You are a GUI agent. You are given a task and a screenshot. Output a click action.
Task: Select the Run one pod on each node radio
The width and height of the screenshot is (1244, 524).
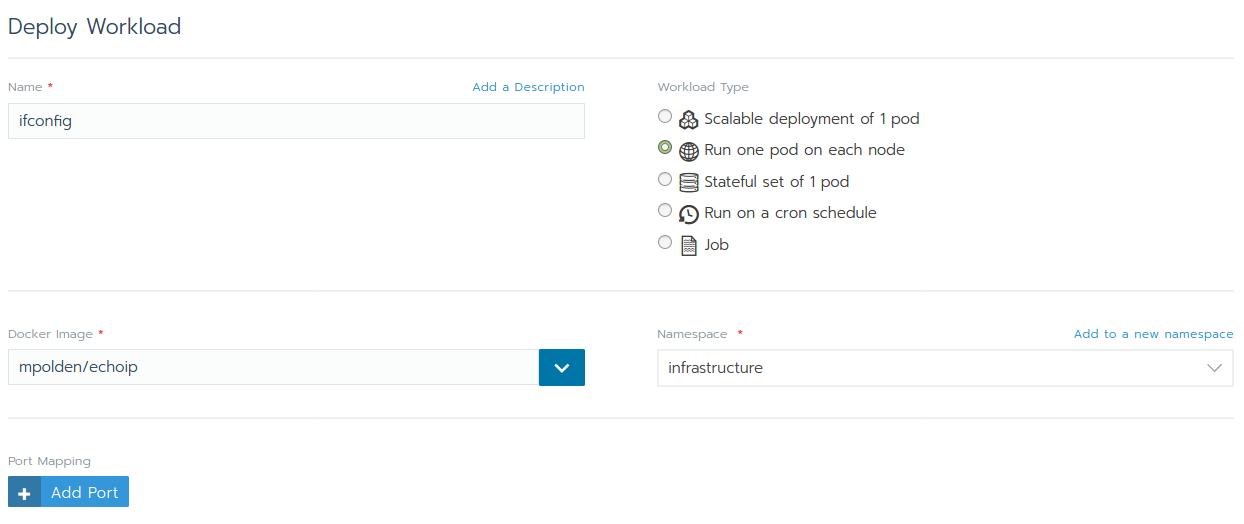click(x=665, y=148)
